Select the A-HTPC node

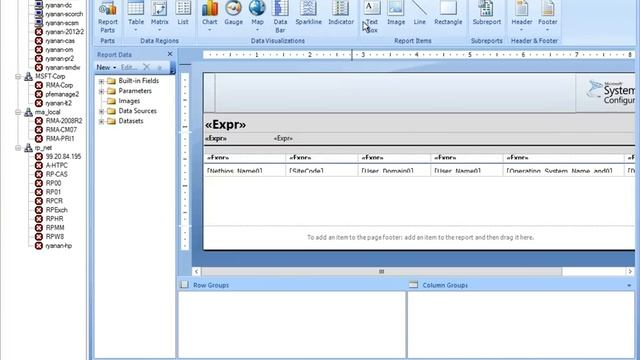click(x=56, y=165)
